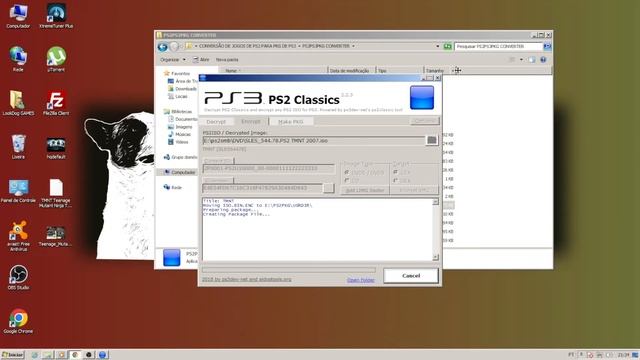Click Nova pasta in the Explorer toolbar
Image resolution: width=640 pixels, height=360 pixels.
click(227, 60)
